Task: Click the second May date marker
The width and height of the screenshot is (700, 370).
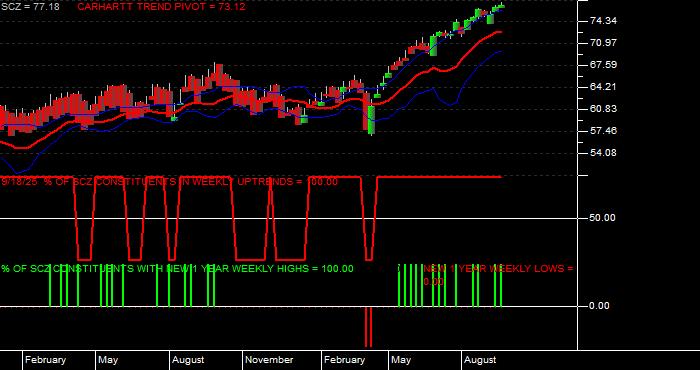Action: click(x=400, y=360)
